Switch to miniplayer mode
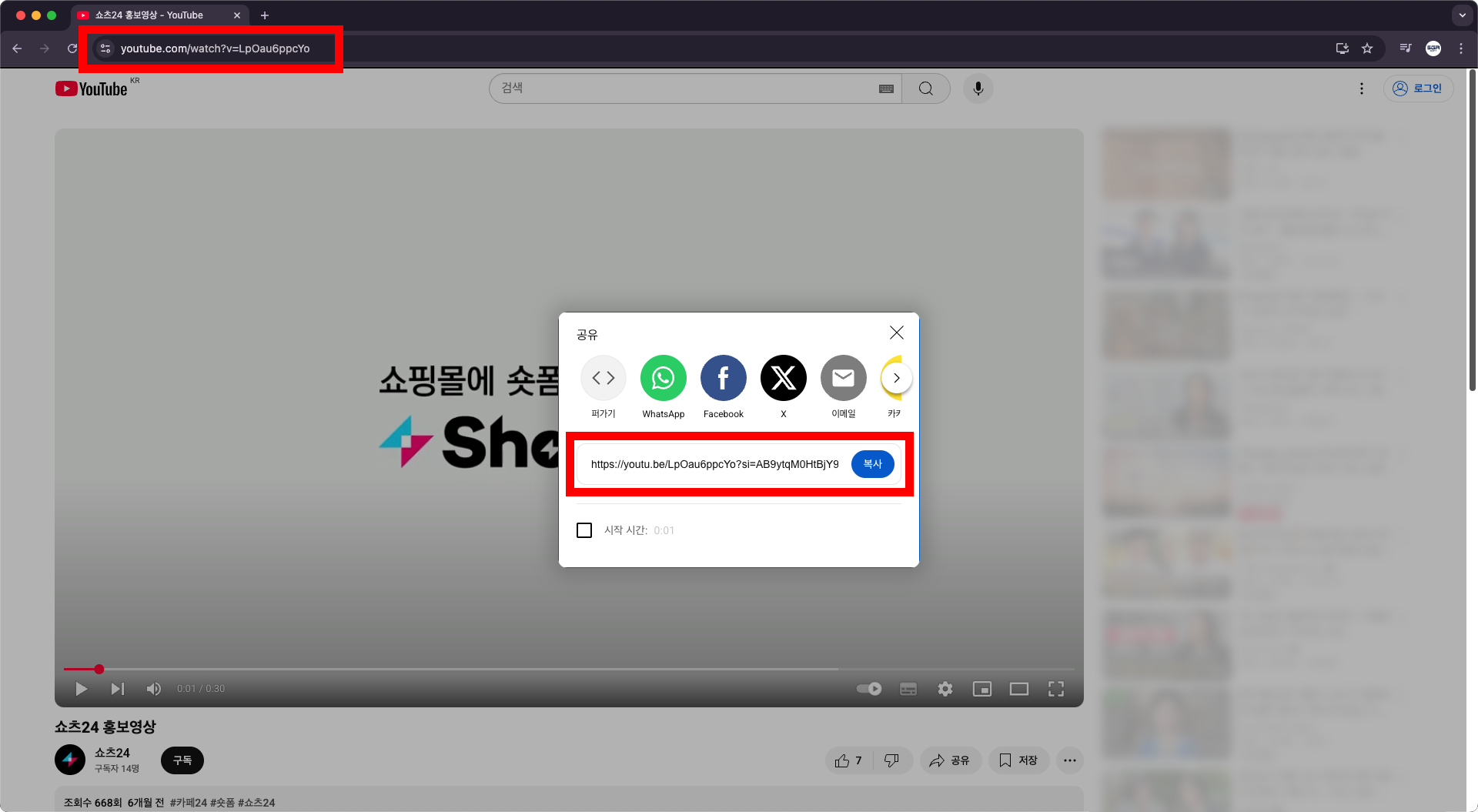Viewport: 1478px width, 812px height. tap(982, 689)
